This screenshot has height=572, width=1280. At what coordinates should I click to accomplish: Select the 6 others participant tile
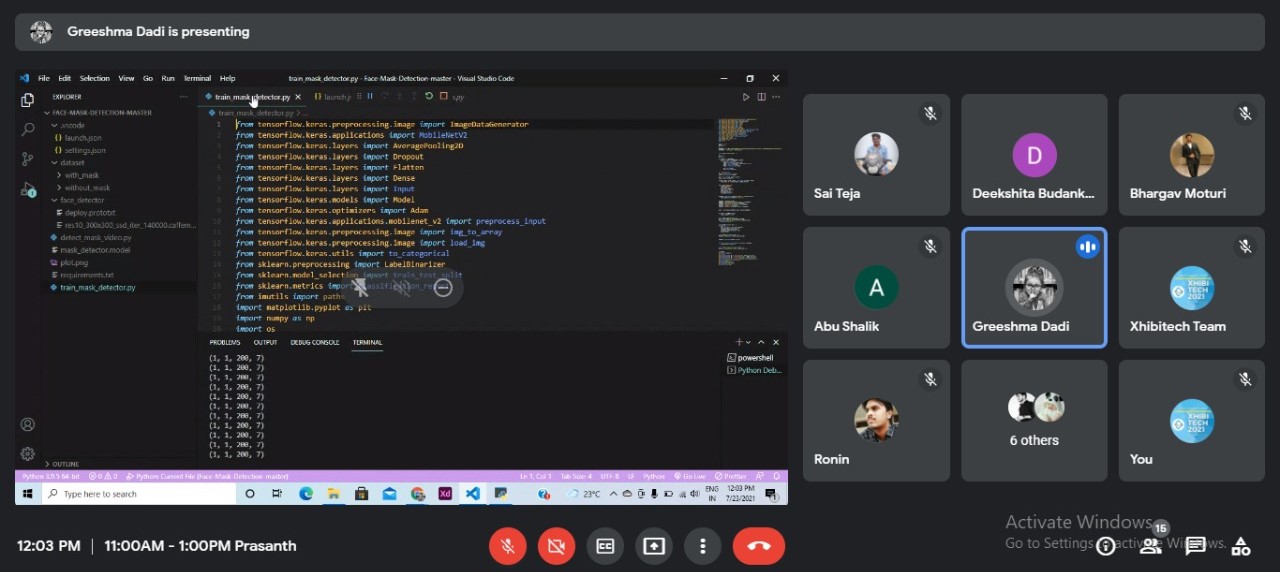[x=1034, y=420]
